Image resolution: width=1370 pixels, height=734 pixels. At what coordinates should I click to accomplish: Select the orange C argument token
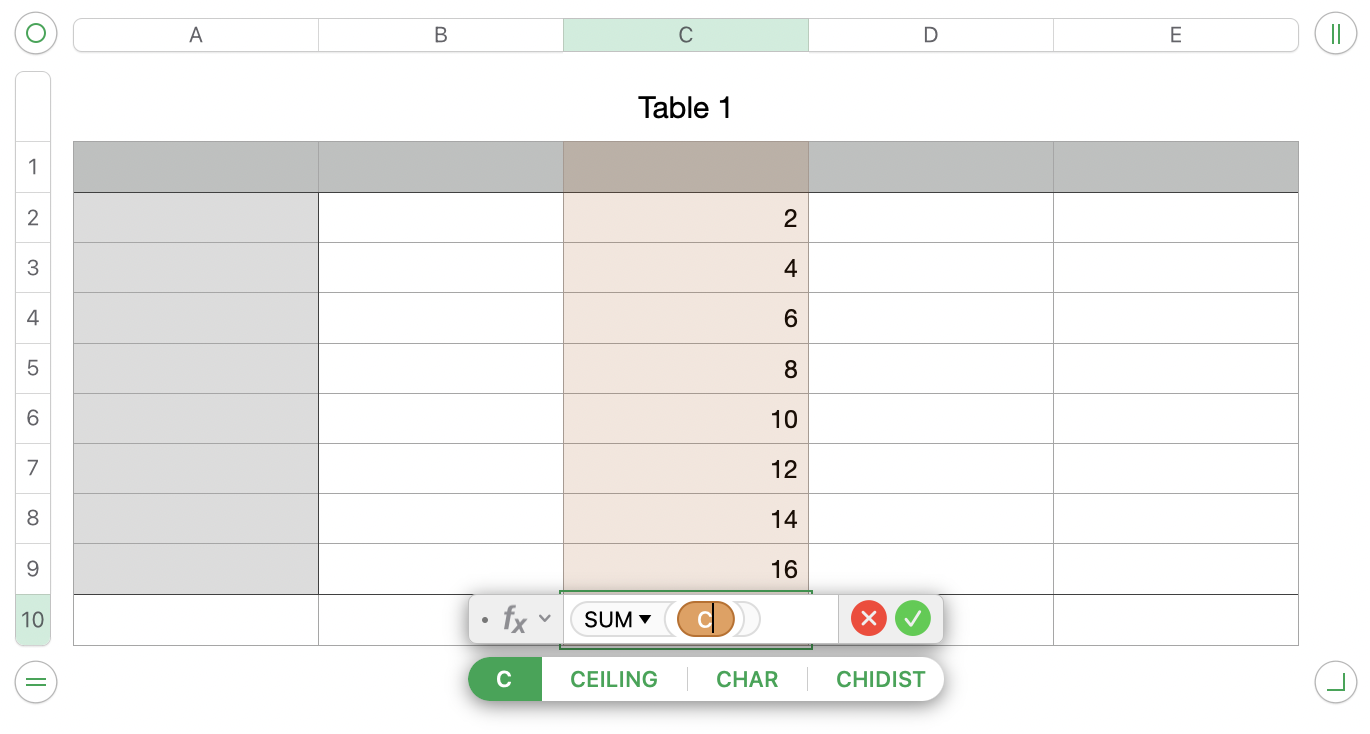coord(706,618)
